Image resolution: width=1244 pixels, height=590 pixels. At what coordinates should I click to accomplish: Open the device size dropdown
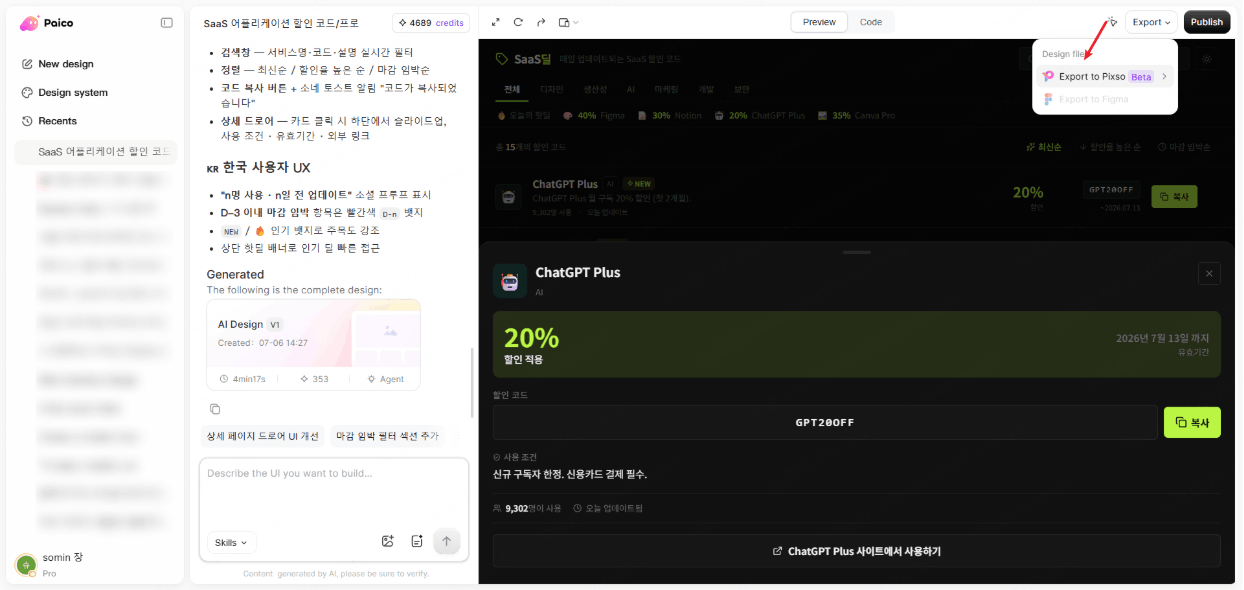click(x=568, y=22)
